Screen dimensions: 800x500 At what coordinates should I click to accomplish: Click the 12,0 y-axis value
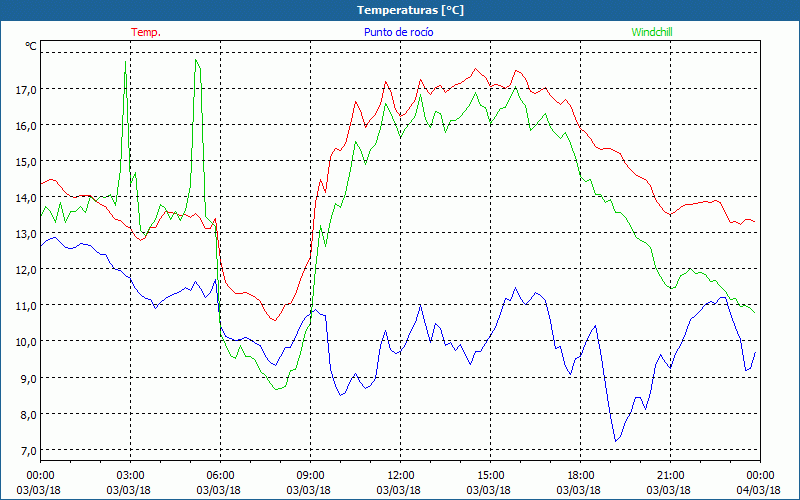(27, 270)
